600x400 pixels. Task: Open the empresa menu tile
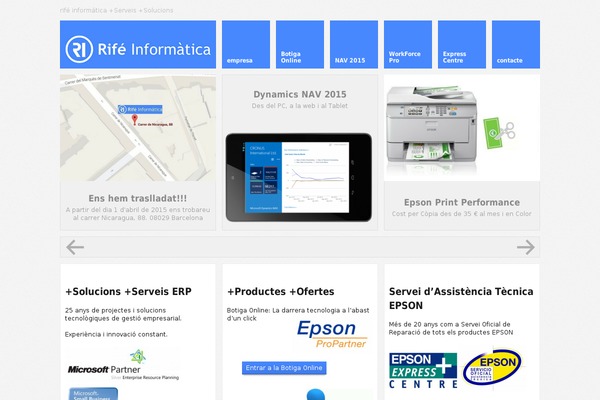246,44
